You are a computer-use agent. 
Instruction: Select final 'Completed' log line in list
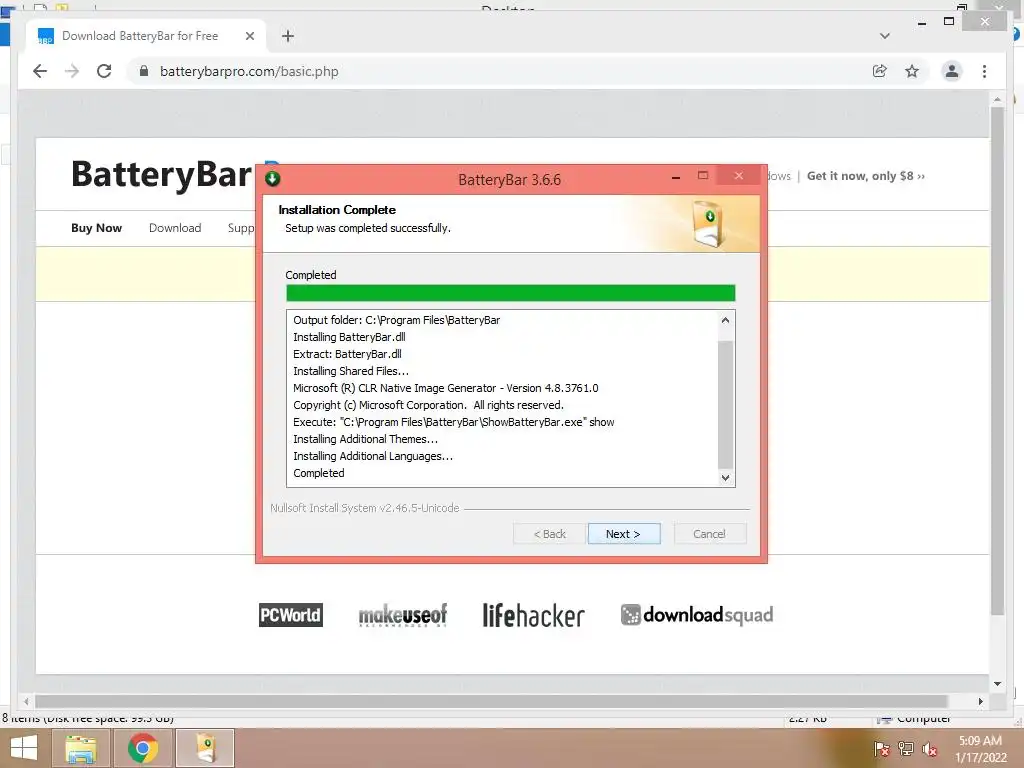pos(319,473)
